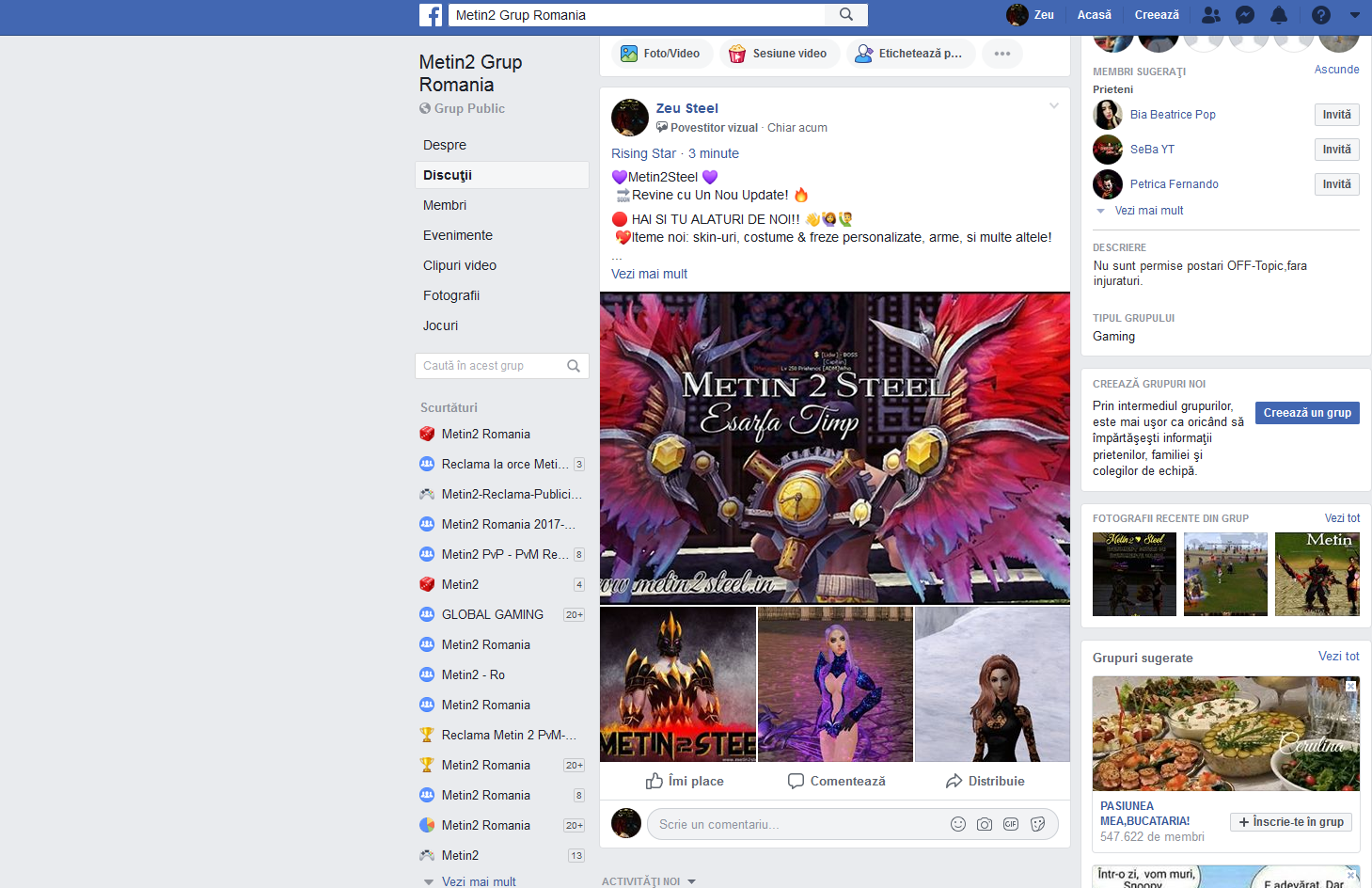The height and width of the screenshot is (888, 1372).
Task: Open the Creează menu item
Action: [x=1157, y=15]
